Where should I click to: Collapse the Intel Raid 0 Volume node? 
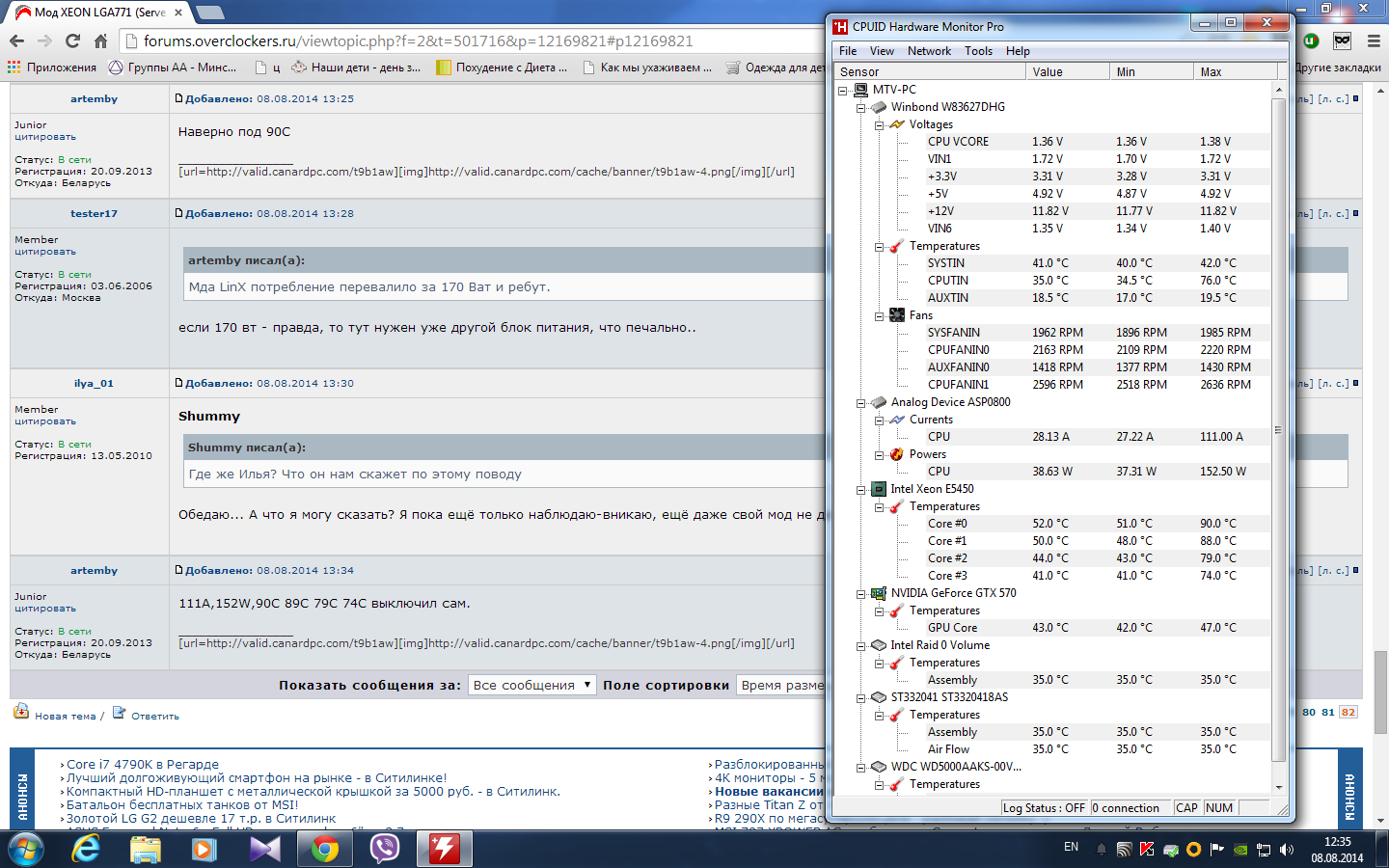[861, 646]
